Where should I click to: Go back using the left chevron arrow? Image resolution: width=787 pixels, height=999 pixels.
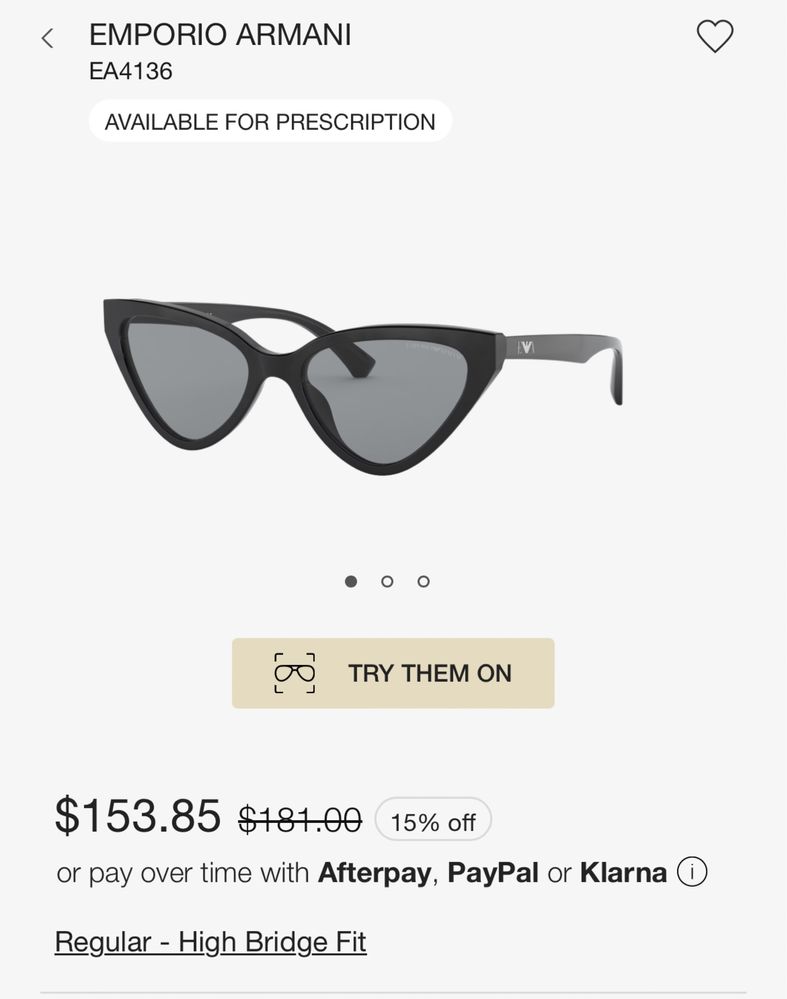47,38
